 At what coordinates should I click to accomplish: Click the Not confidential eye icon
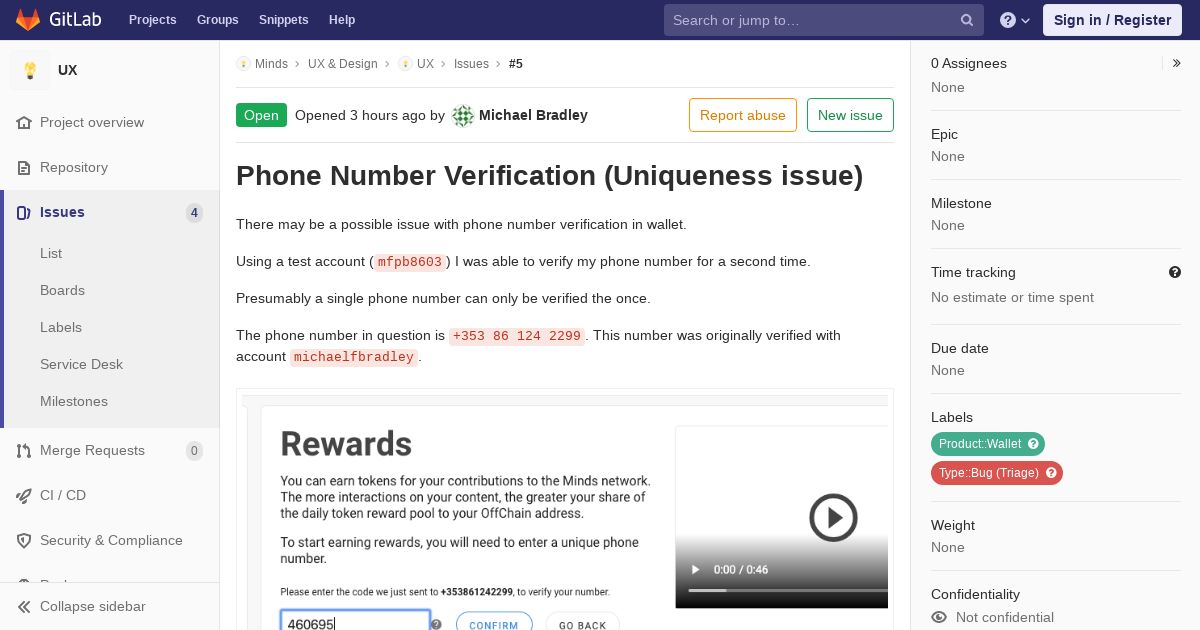939,618
